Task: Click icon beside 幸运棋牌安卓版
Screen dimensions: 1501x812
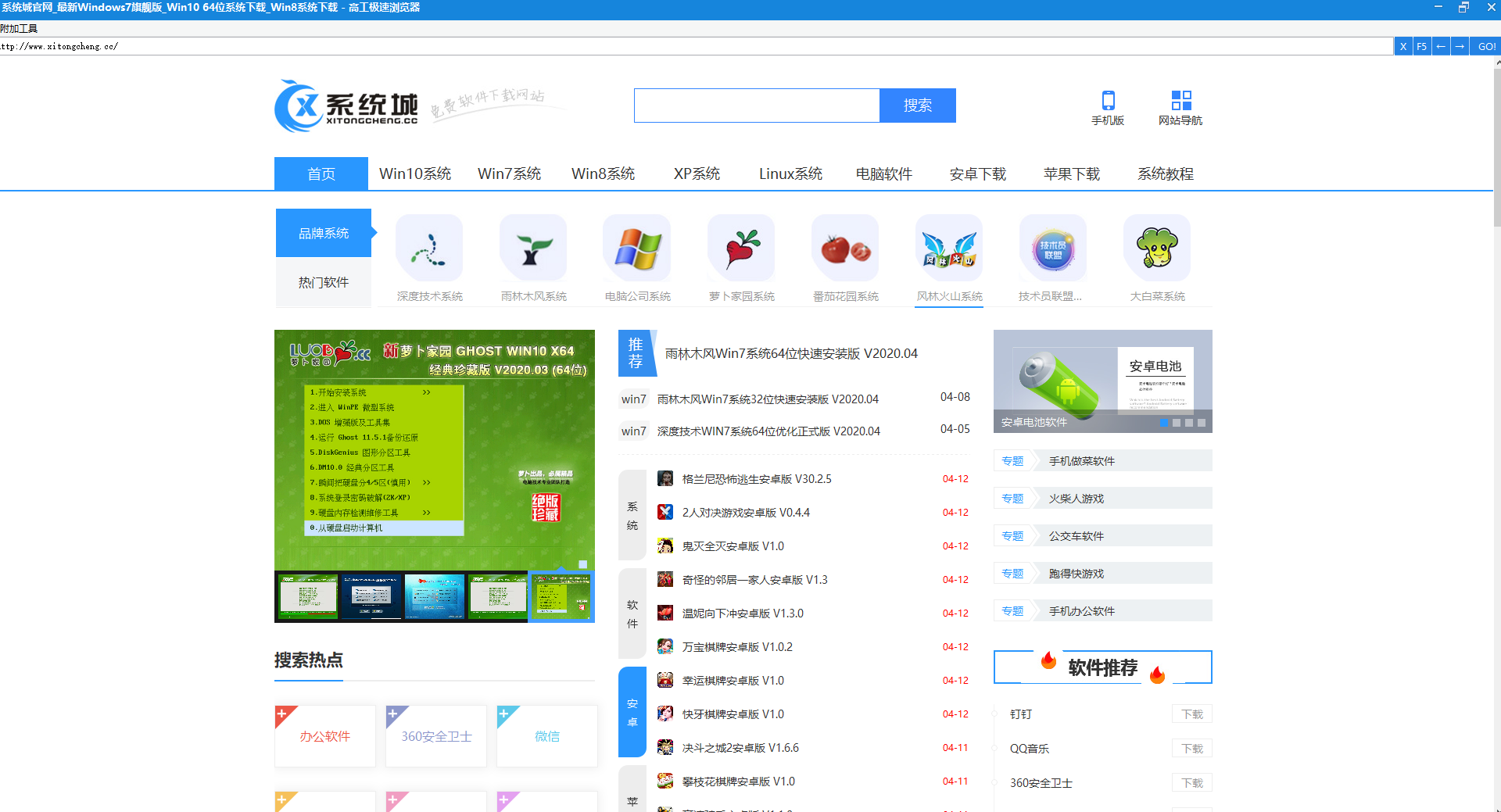Action: [x=665, y=680]
